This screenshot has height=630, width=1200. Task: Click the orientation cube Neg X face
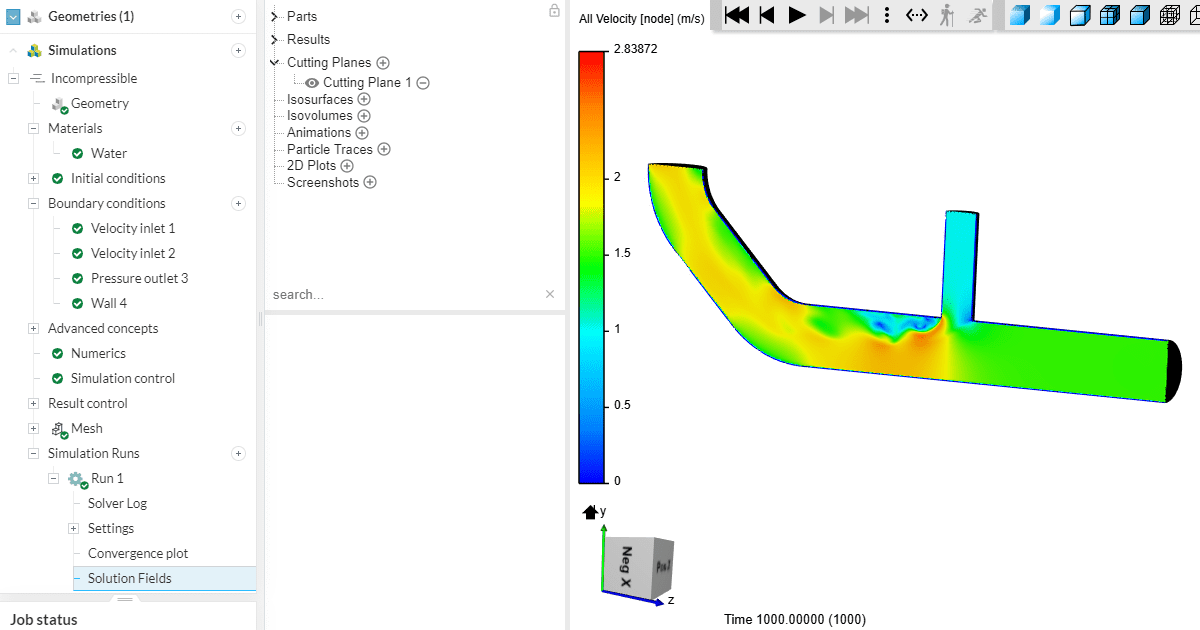pyautogui.click(x=626, y=567)
